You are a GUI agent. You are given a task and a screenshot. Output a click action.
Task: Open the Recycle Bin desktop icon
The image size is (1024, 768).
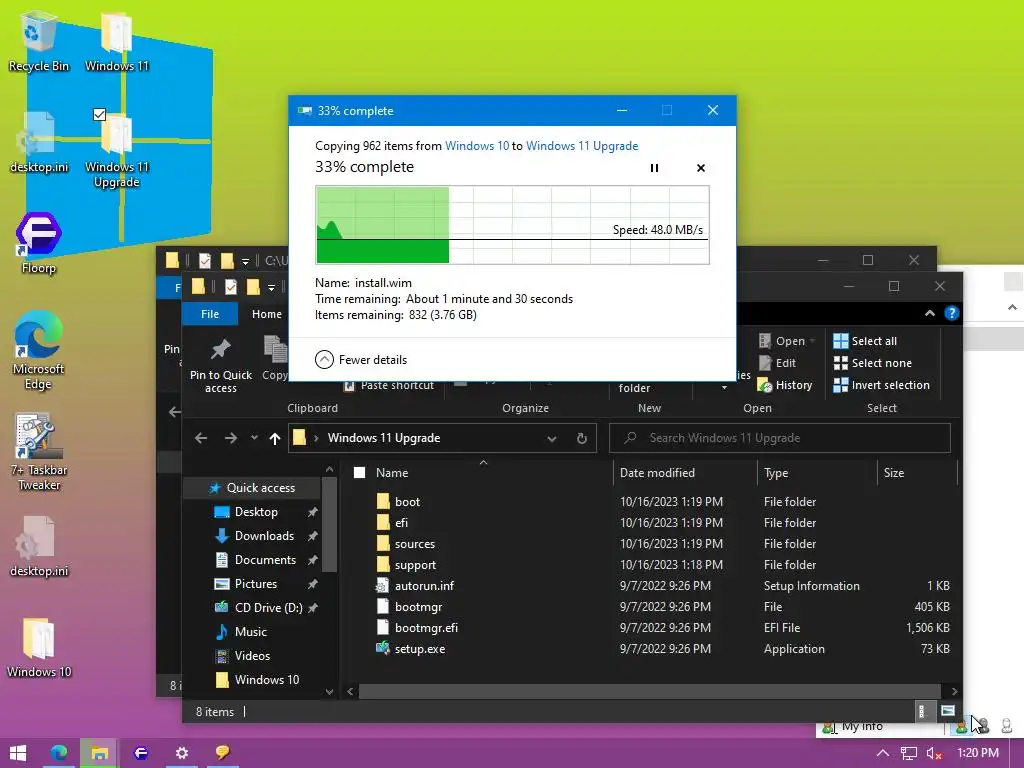[x=39, y=41]
